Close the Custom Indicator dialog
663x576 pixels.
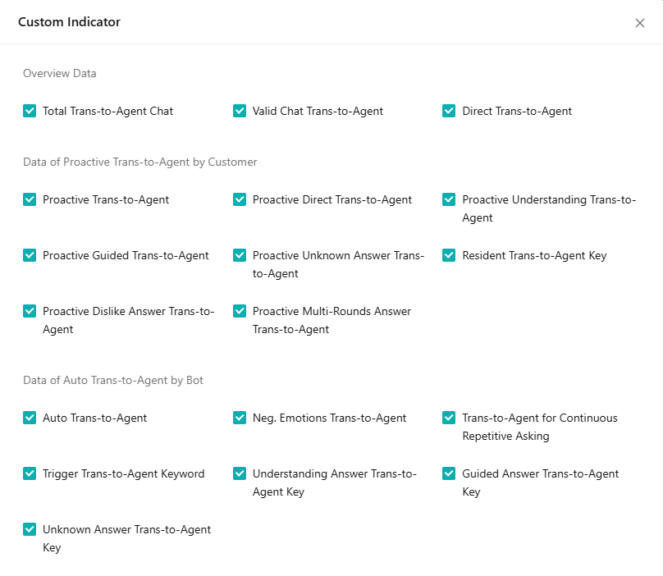click(640, 23)
